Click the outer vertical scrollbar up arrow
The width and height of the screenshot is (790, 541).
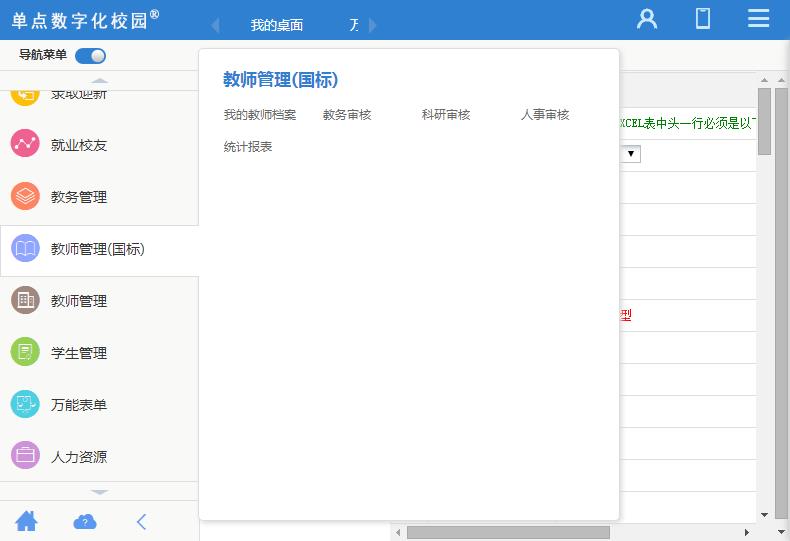coord(781,80)
